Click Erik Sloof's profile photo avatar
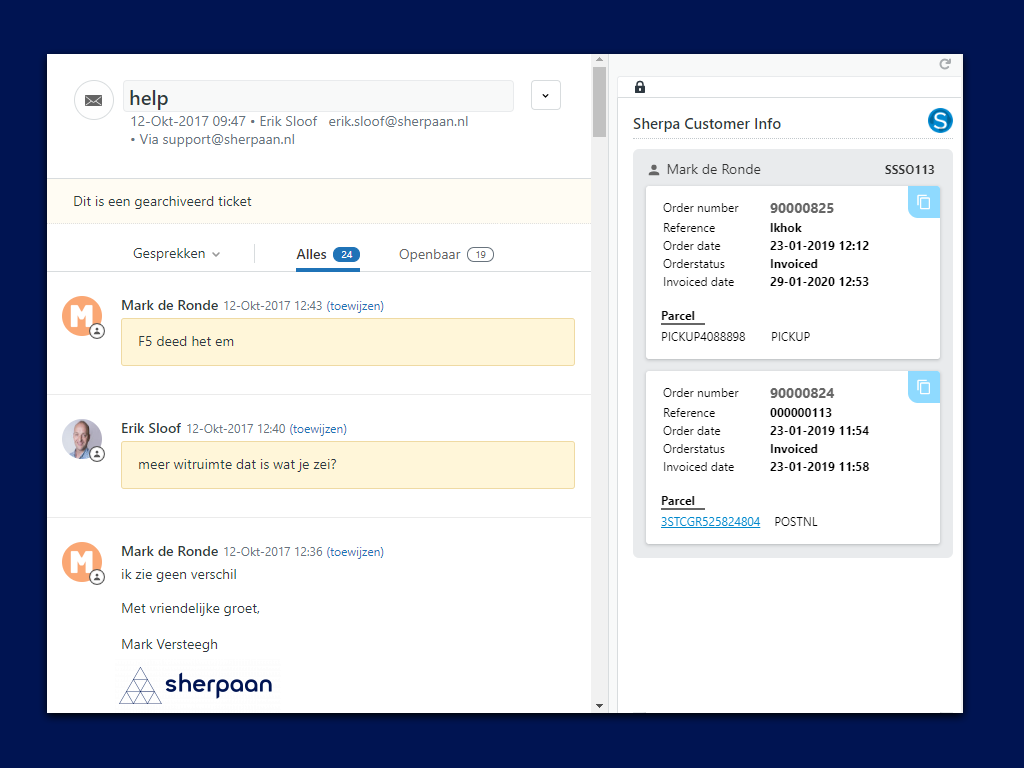This screenshot has height=768, width=1024. (82, 439)
